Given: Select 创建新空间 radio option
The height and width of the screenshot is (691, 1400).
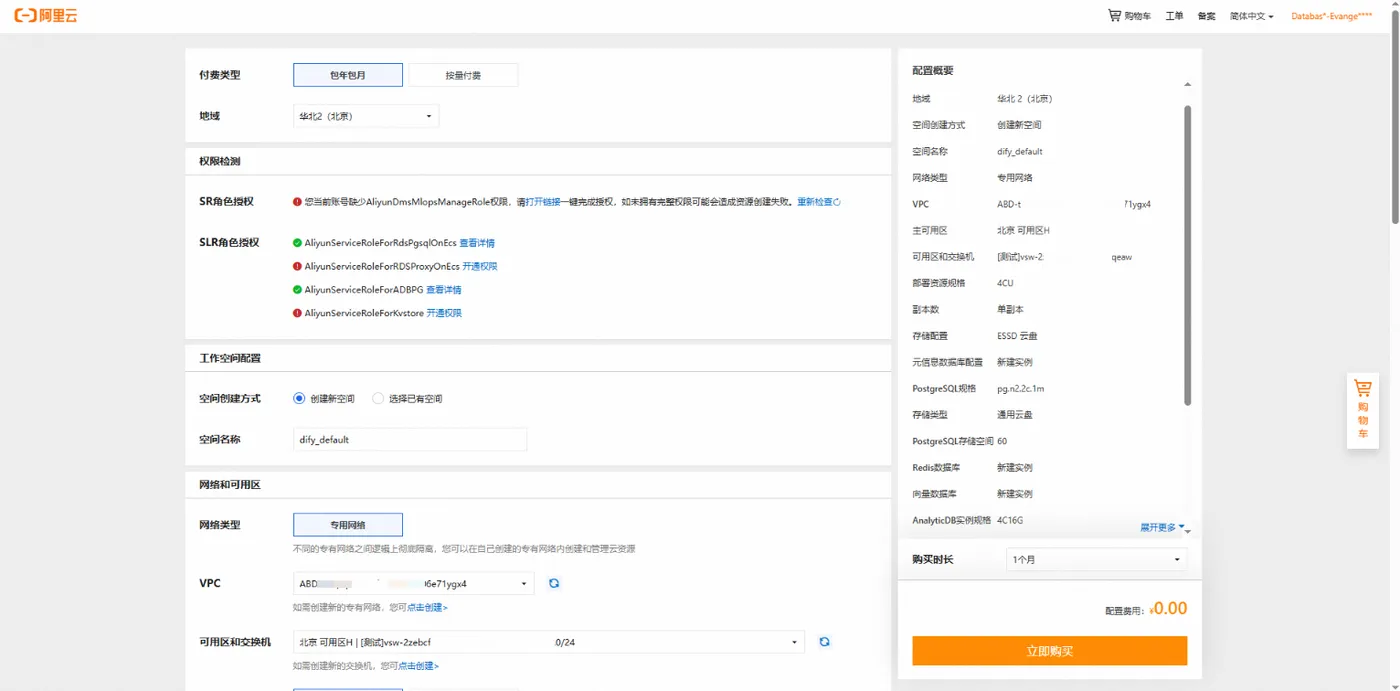Looking at the screenshot, I should click(x=299, y=398).
